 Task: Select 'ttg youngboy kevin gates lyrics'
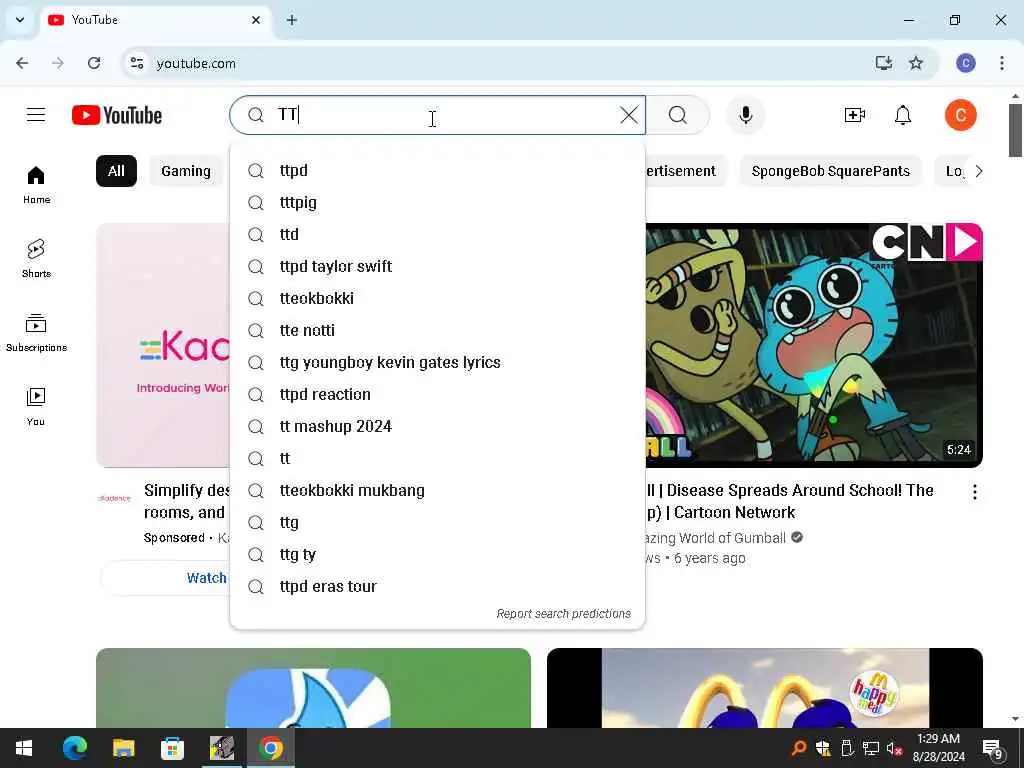pos(438,362)
